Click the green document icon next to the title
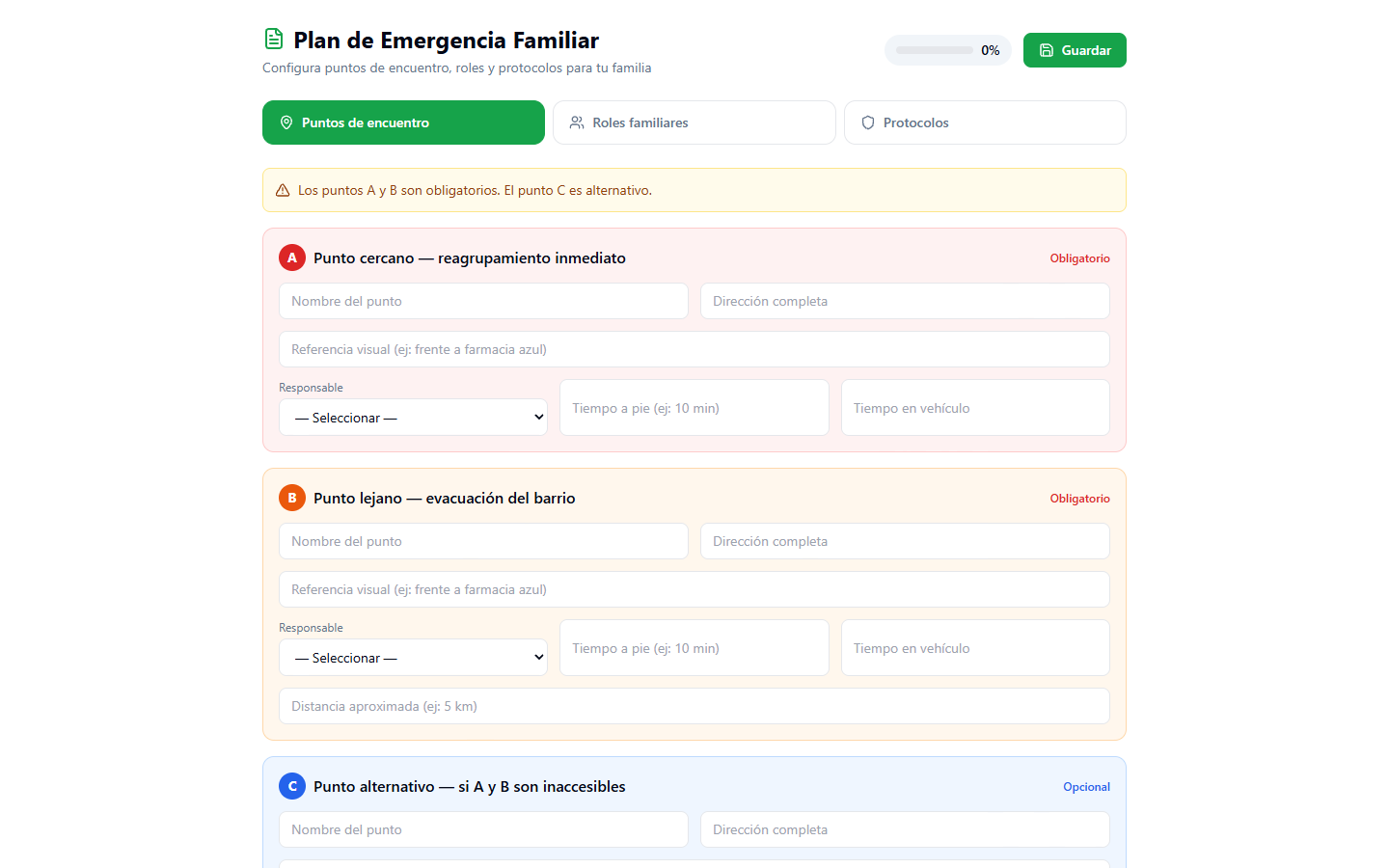The height and width of the screenshot is (868, 1389). point(273,39)
